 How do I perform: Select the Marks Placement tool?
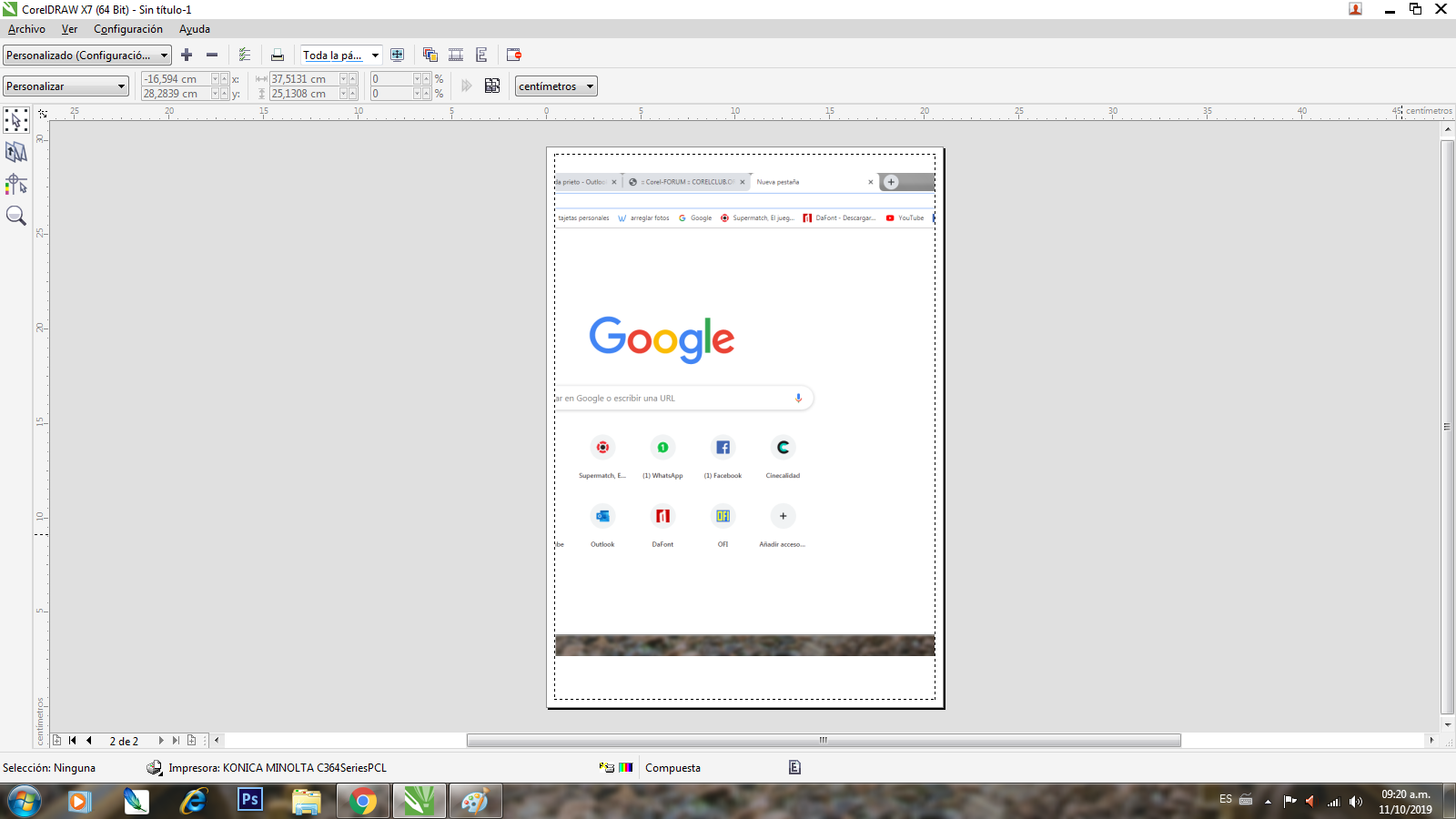coord(15,184)
